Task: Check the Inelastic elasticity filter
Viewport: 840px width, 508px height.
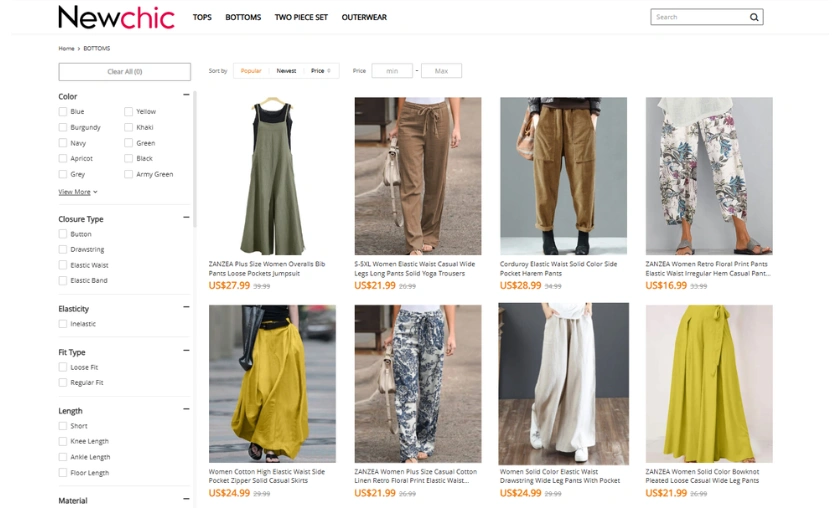Action: pos(63,324)
